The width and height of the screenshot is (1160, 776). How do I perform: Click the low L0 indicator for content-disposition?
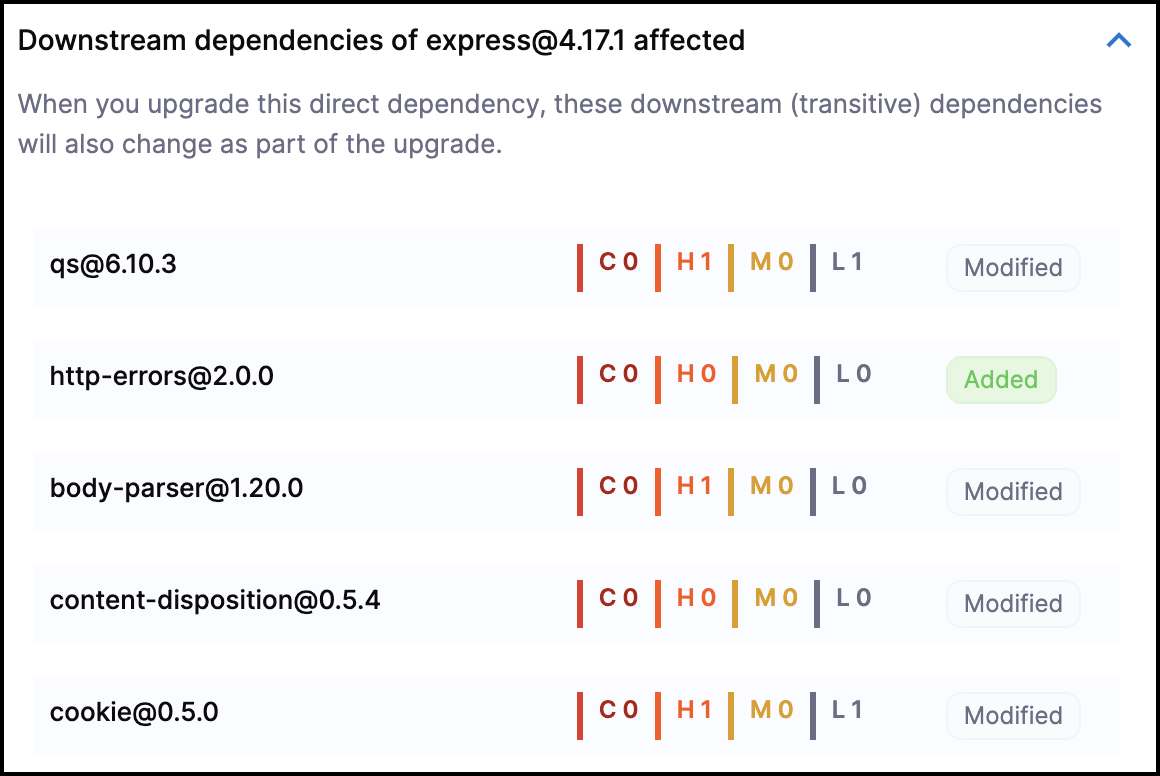click(853, 599)
